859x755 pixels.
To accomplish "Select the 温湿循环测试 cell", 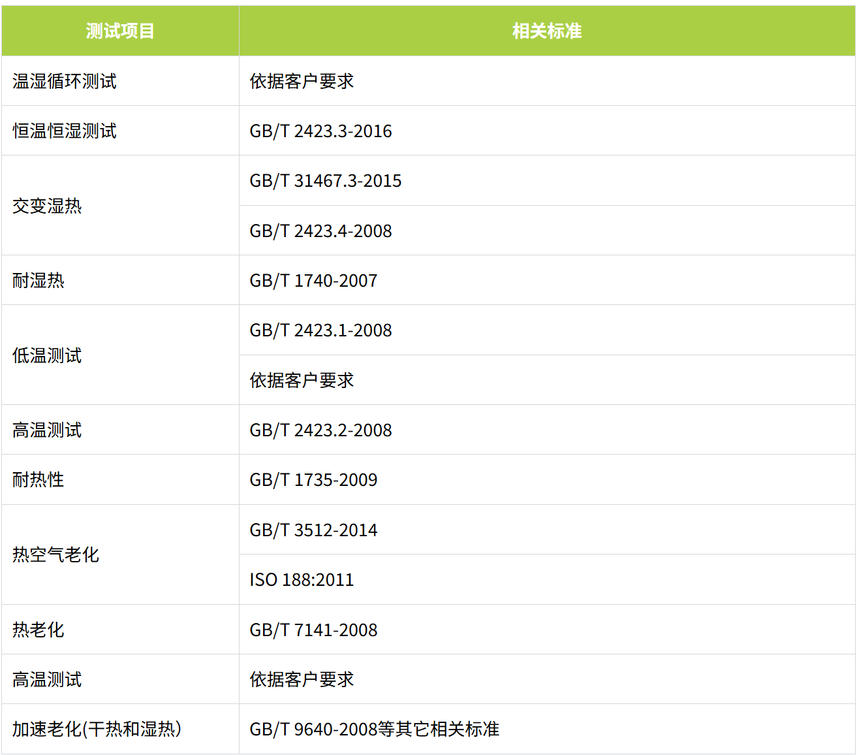I will pyautogui.click(x=120, y=81).
